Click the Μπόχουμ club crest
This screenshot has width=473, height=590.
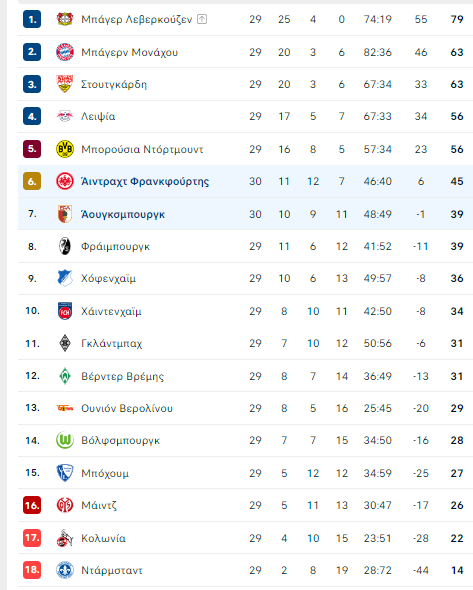65,473
